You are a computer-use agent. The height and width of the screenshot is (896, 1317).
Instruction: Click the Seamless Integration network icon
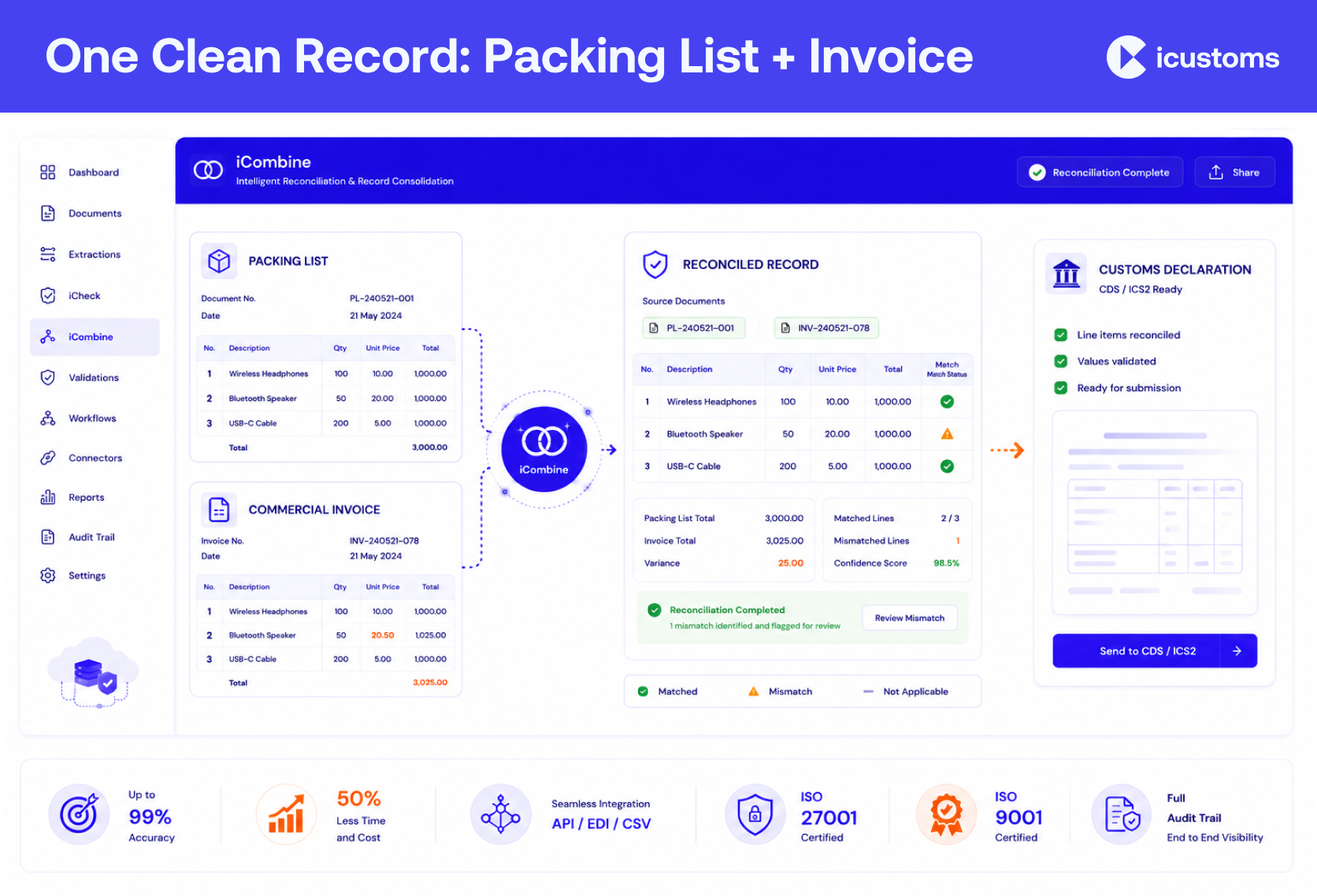(x=501, y=814)
